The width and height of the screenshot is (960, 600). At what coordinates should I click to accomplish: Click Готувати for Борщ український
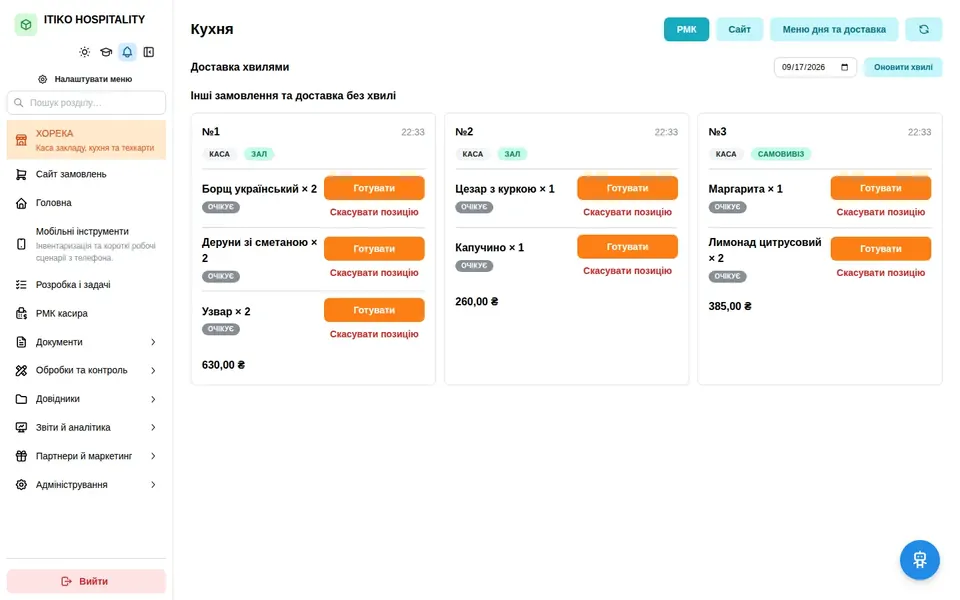374,188
